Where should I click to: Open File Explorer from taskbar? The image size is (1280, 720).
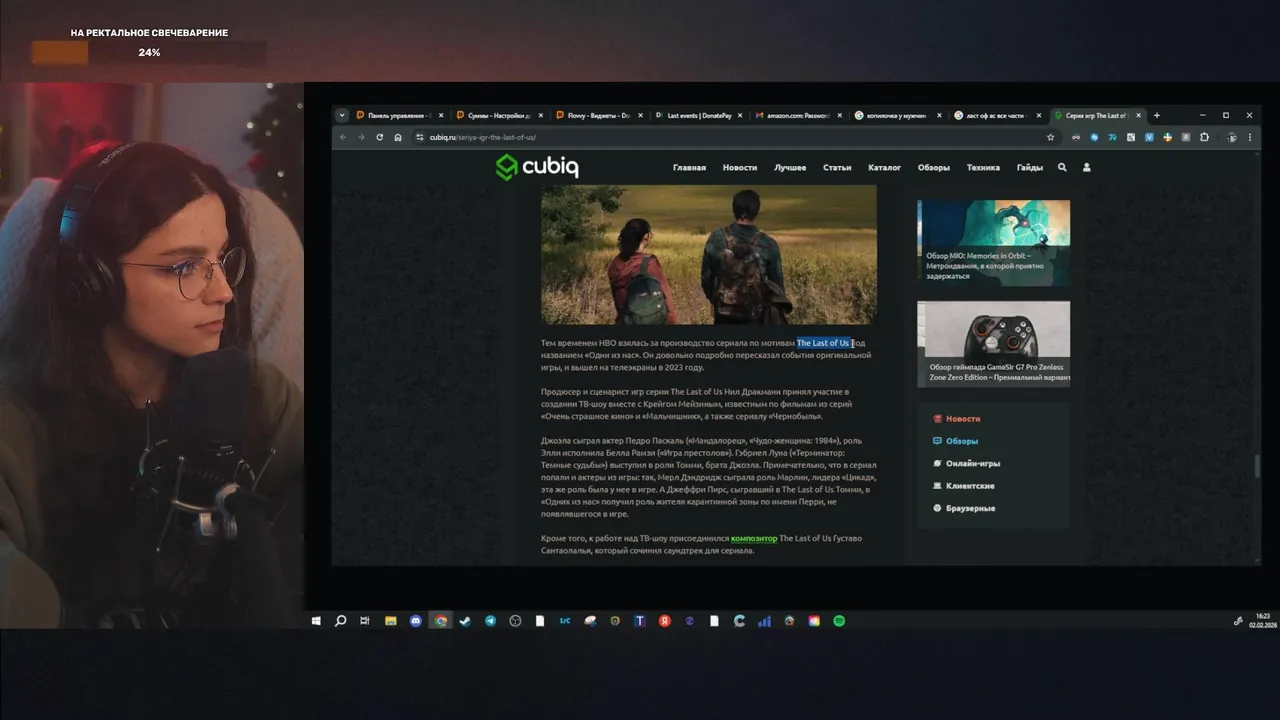click(391, 621)
